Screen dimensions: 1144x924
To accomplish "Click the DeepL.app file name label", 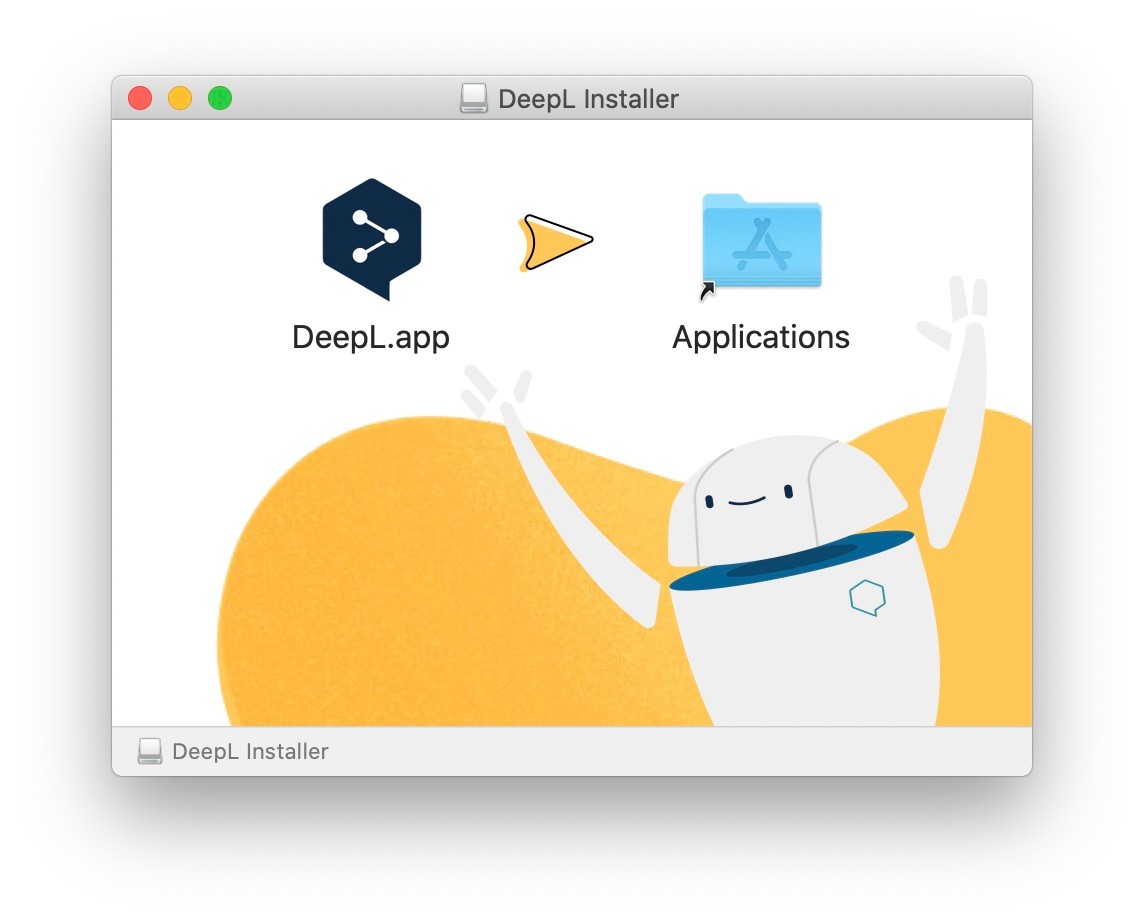I will click(371, 338).
